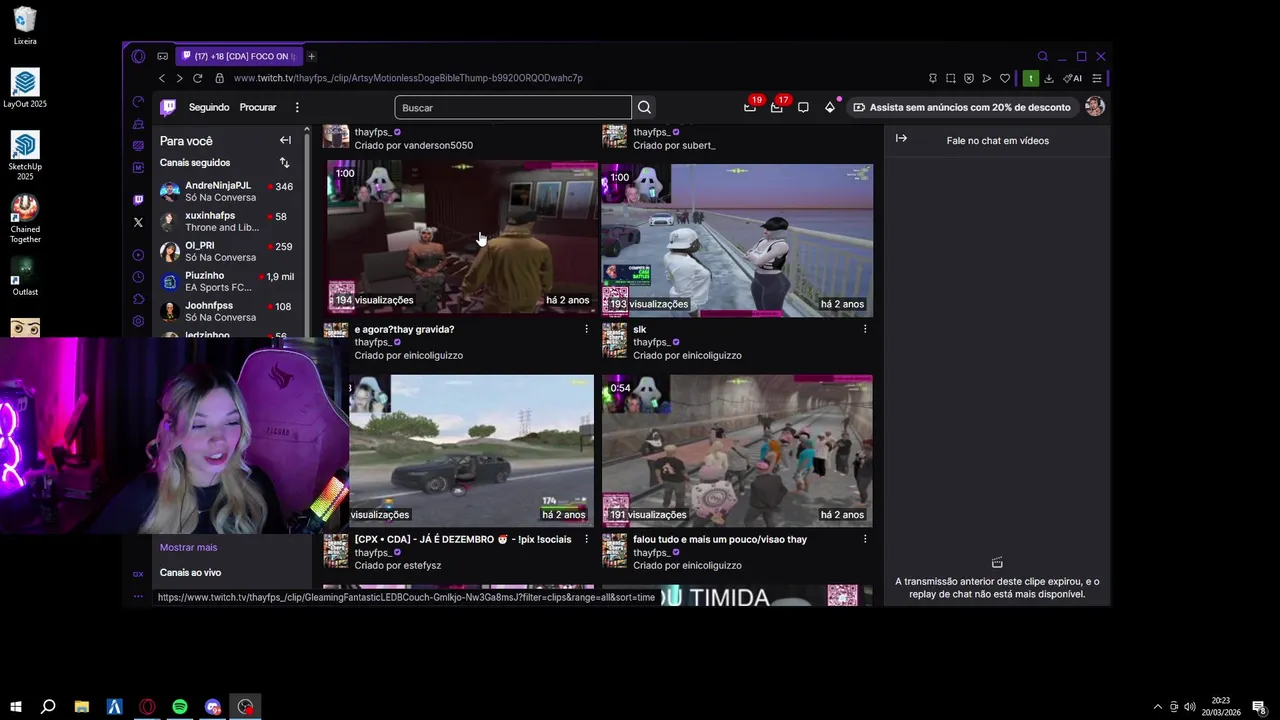Image resolution: width=1280 pixels, height=720 pixels.
Task: Open the green 't' extension icon
Action: [1030, 78]
